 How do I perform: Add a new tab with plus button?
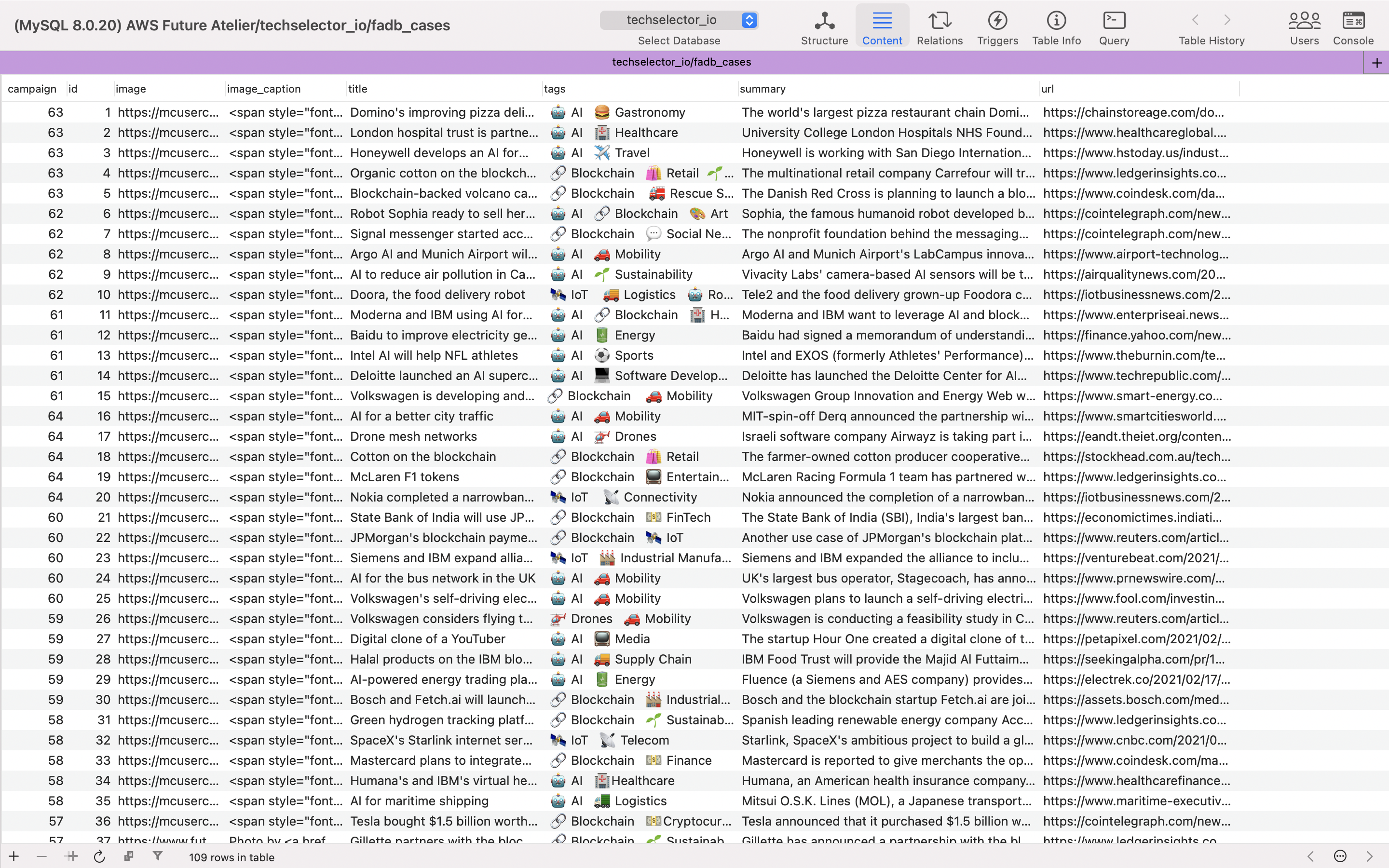1376,63
